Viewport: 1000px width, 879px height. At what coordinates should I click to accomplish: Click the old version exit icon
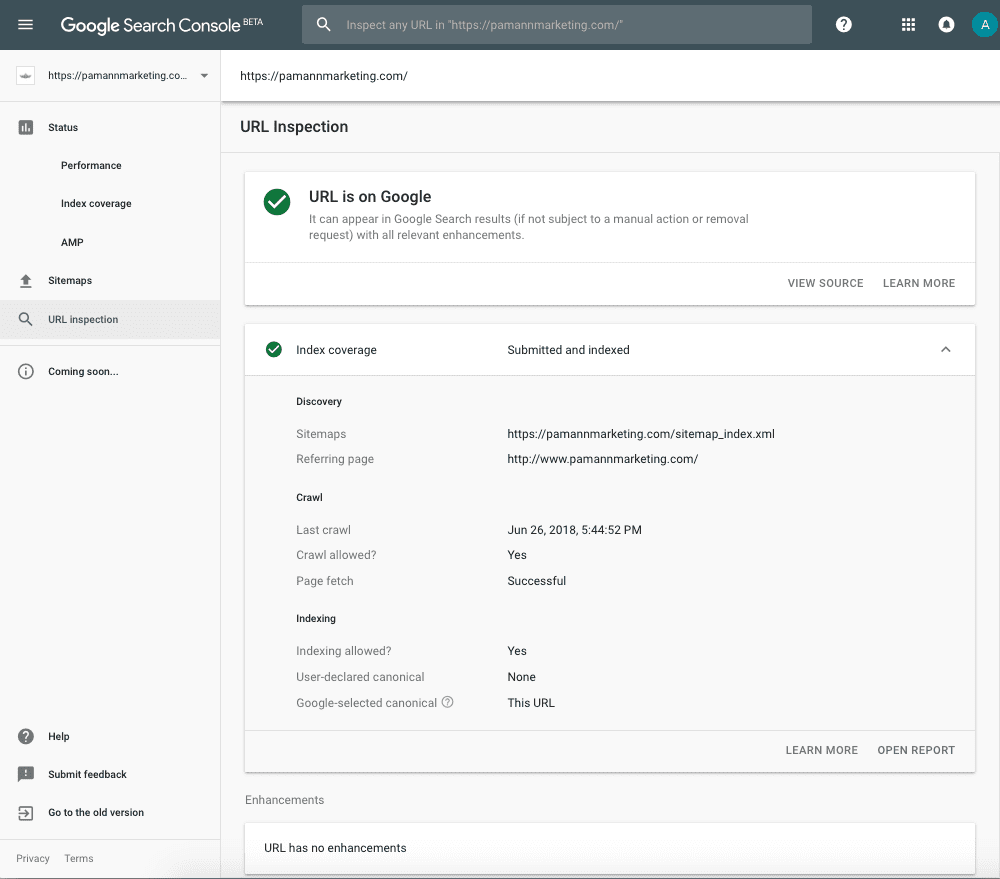[26, 813]
